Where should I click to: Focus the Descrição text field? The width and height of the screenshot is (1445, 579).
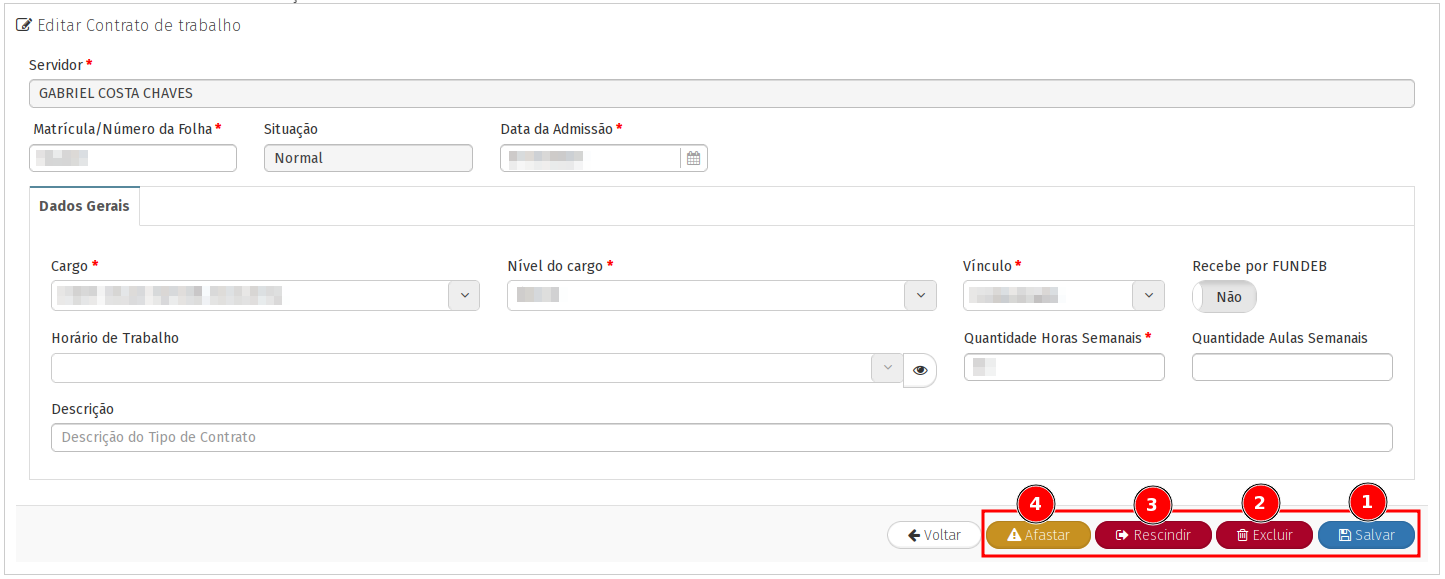pyautogui.click(x=720, y=437)
